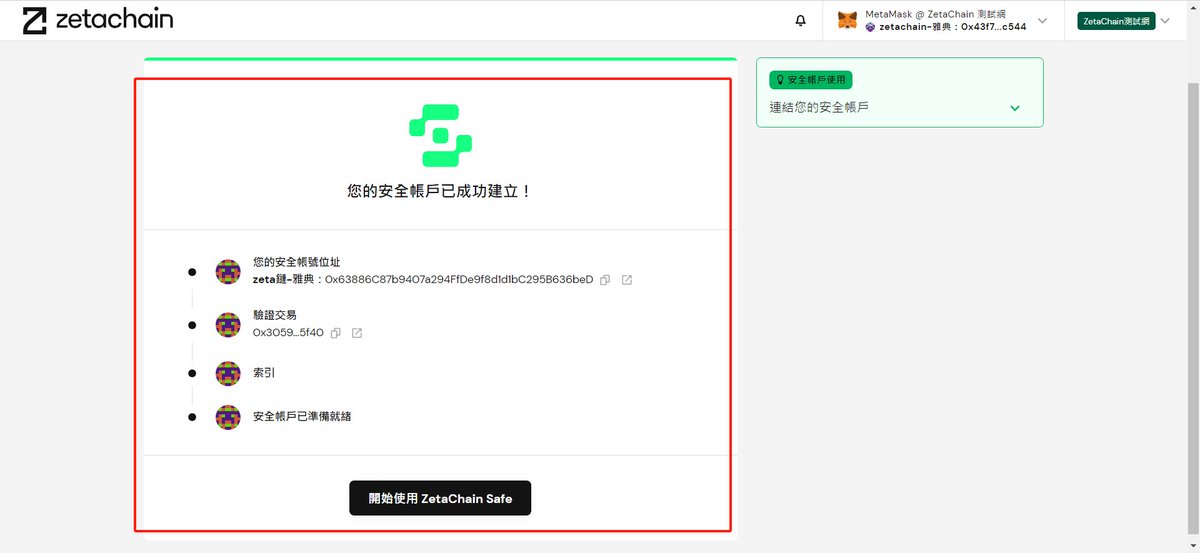The image size is (1200, 553).
Task: Expand the 連結您的安全帳戶 panel chevron
Action: (x=1015, y=108)
